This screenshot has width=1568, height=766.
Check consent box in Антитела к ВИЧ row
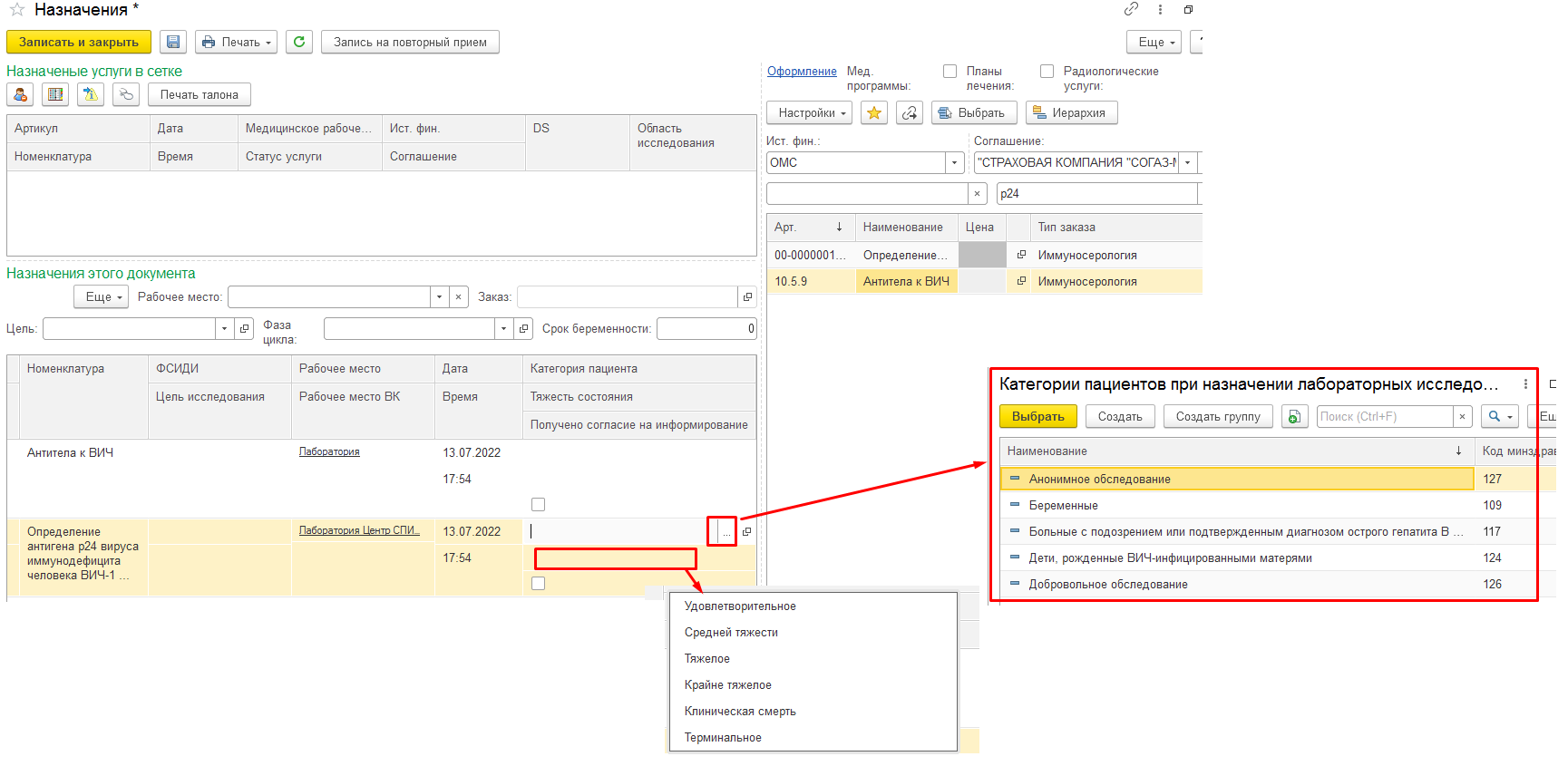[539, 504]
